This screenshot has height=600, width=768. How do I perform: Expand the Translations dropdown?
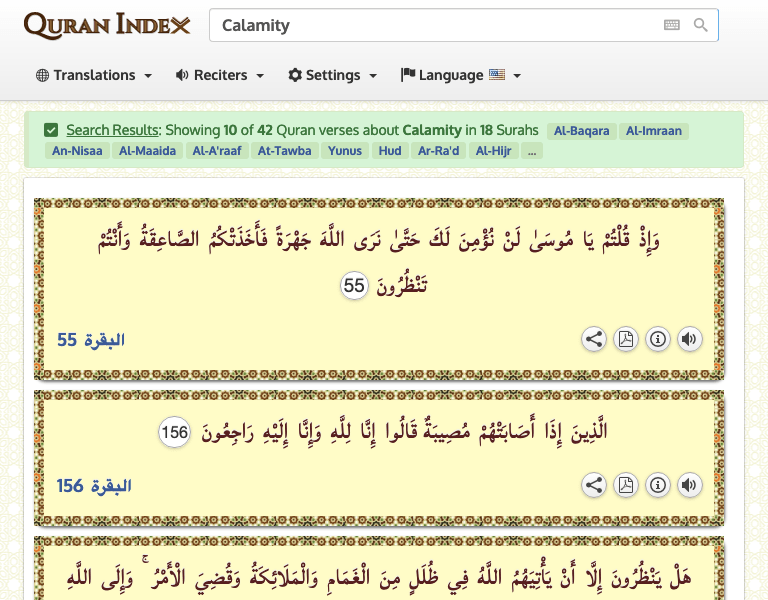click(94, 75)
